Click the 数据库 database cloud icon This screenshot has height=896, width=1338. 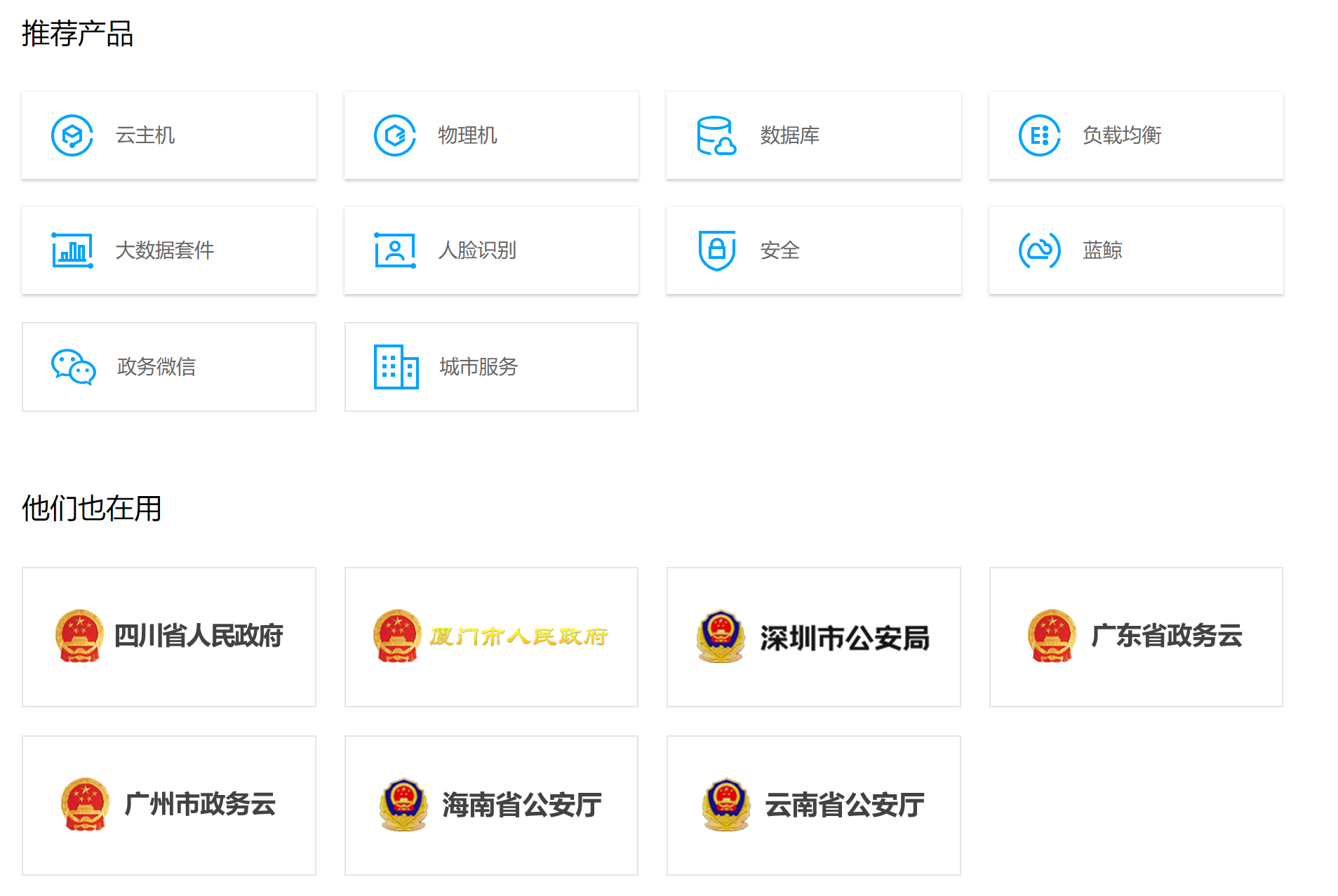(x=716, y=135)
